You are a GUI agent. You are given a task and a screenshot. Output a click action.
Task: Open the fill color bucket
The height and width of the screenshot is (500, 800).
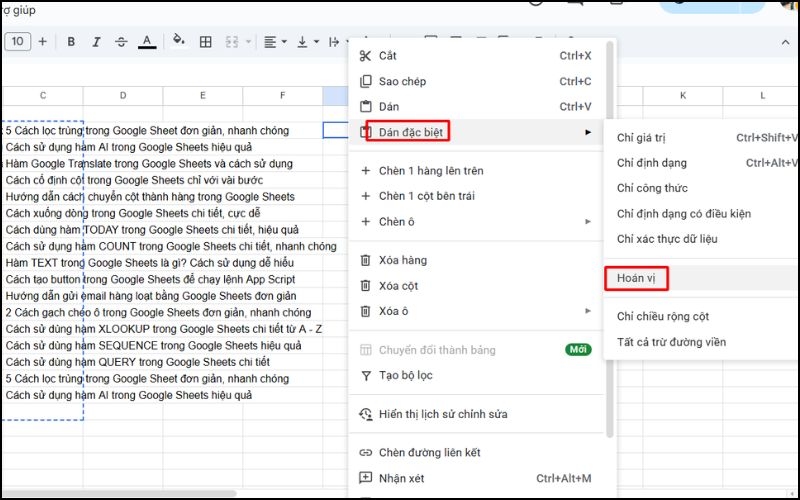[x=179, y=41]
